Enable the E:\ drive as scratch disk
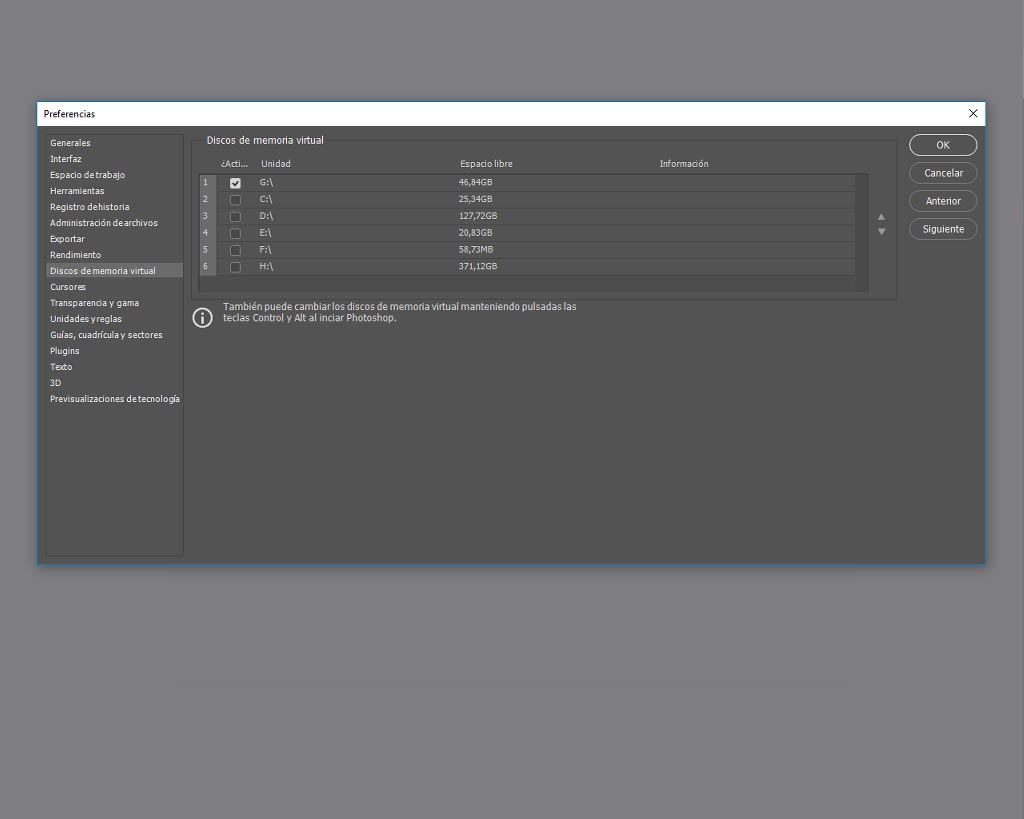Image resolution: width=1024 pixels, height=819 pixels. [235, 233]
